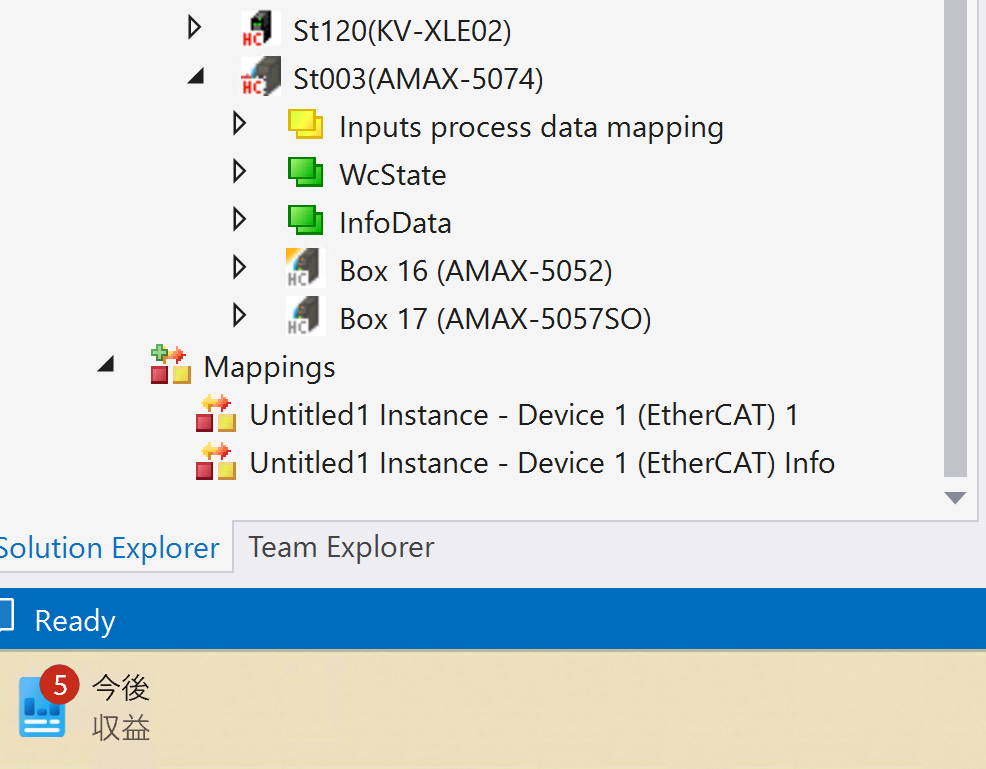Click the green InfoData icon
The height and width of the screenshot is (769, 986).
(306, 221)
